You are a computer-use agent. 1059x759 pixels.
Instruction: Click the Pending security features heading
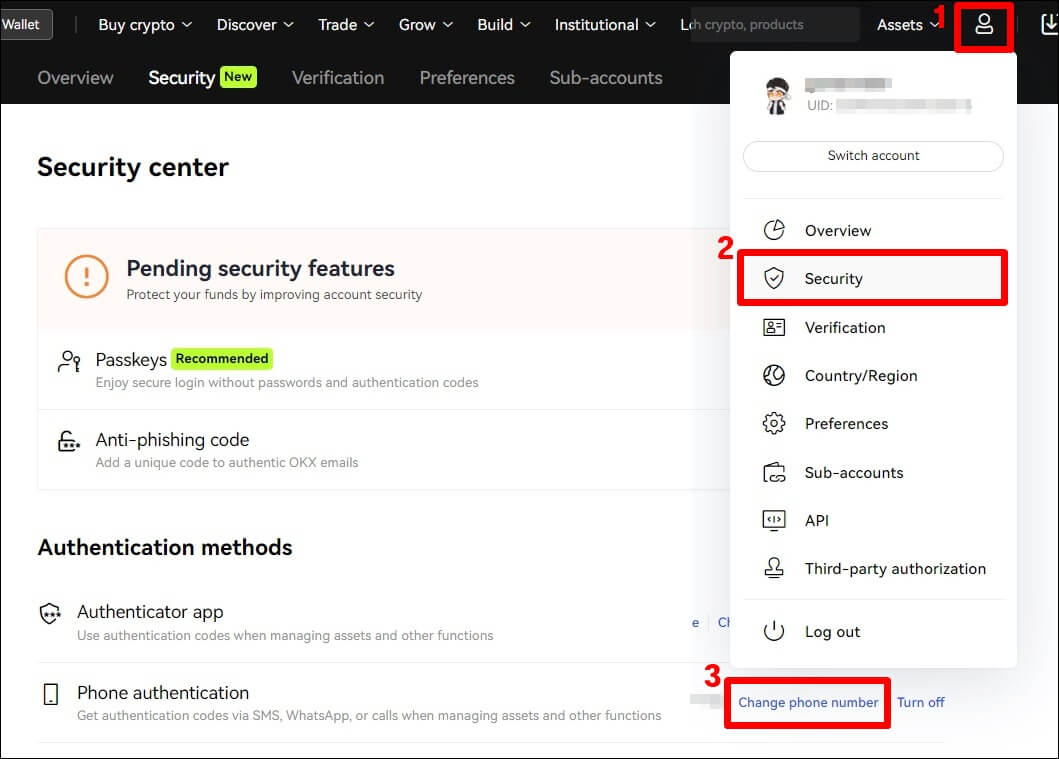[260, 268]
